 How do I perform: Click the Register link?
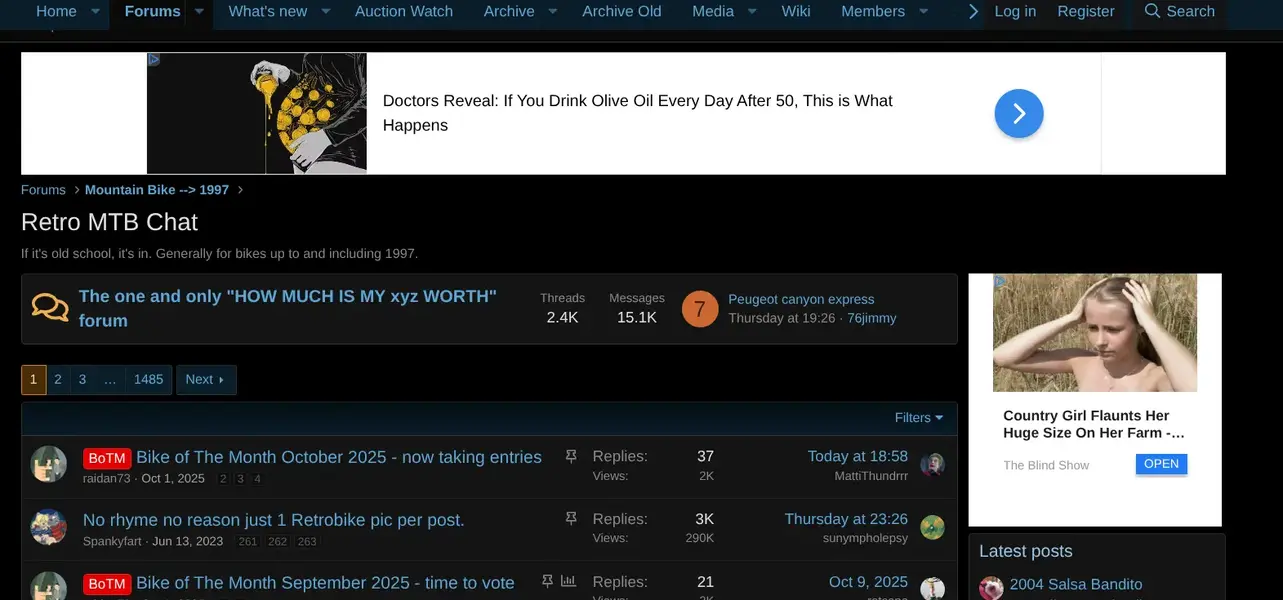1085,11
